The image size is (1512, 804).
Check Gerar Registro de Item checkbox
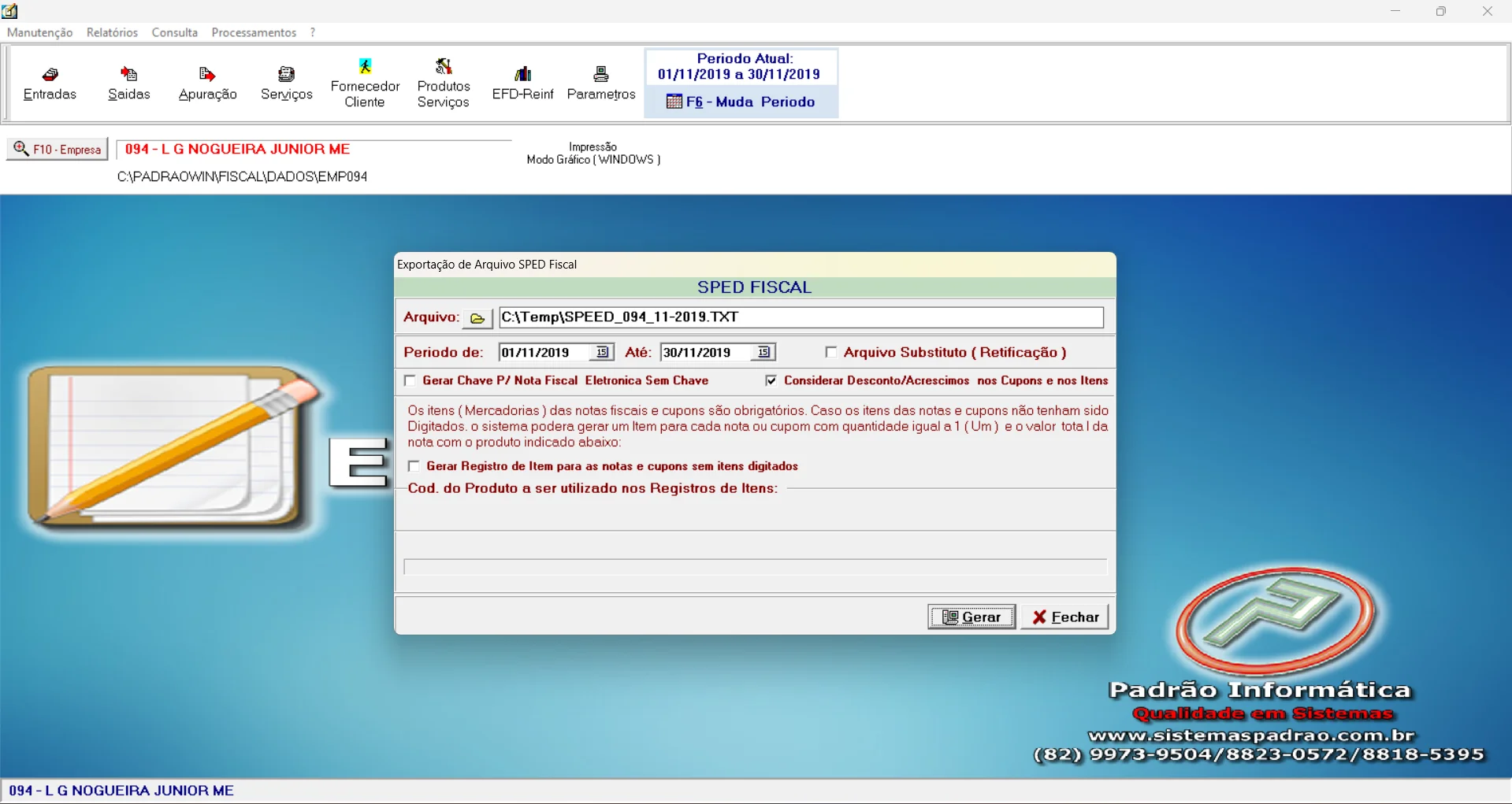tap(414, 466)
